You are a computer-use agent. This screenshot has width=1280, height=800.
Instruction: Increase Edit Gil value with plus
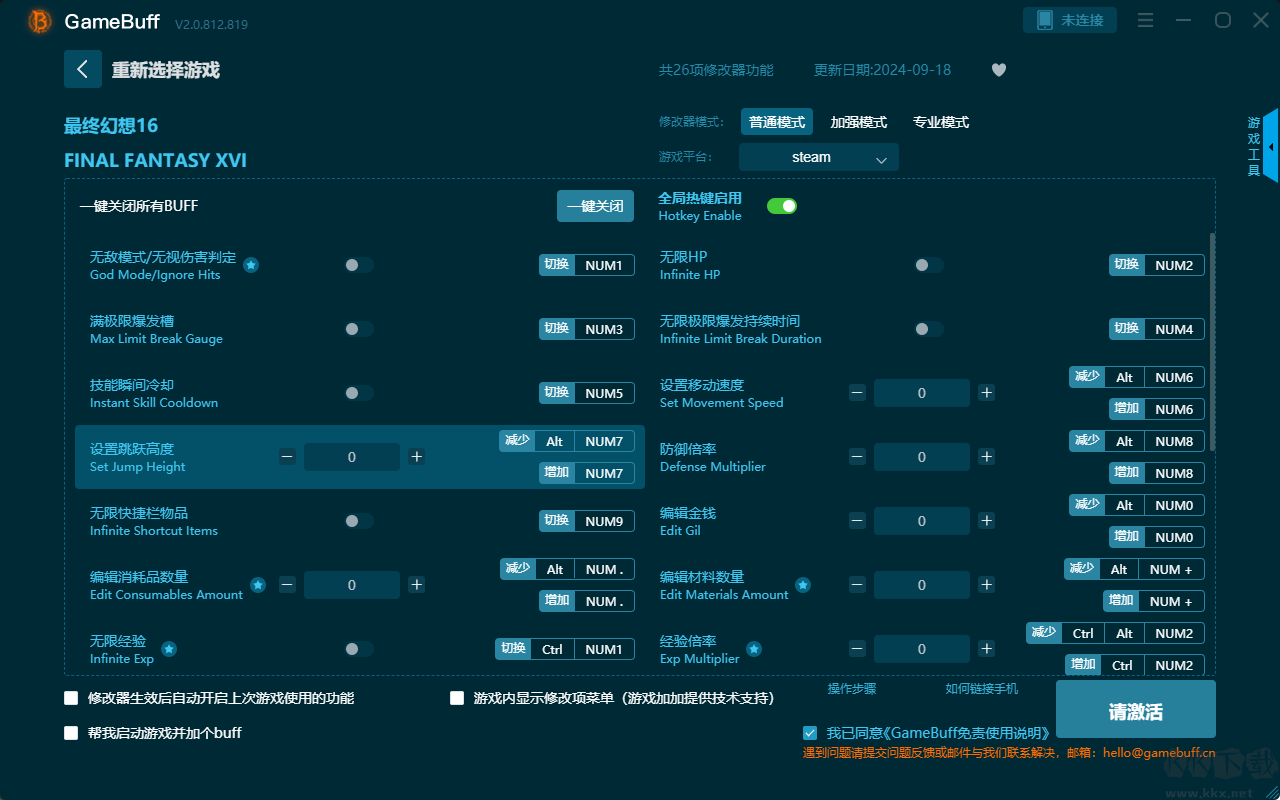tap(987, 521)
